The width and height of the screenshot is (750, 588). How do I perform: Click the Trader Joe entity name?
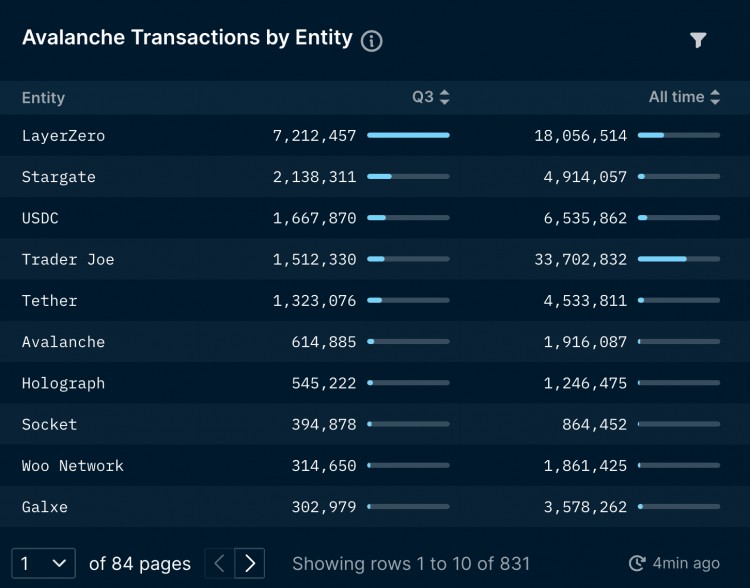(x=68, y=259)
